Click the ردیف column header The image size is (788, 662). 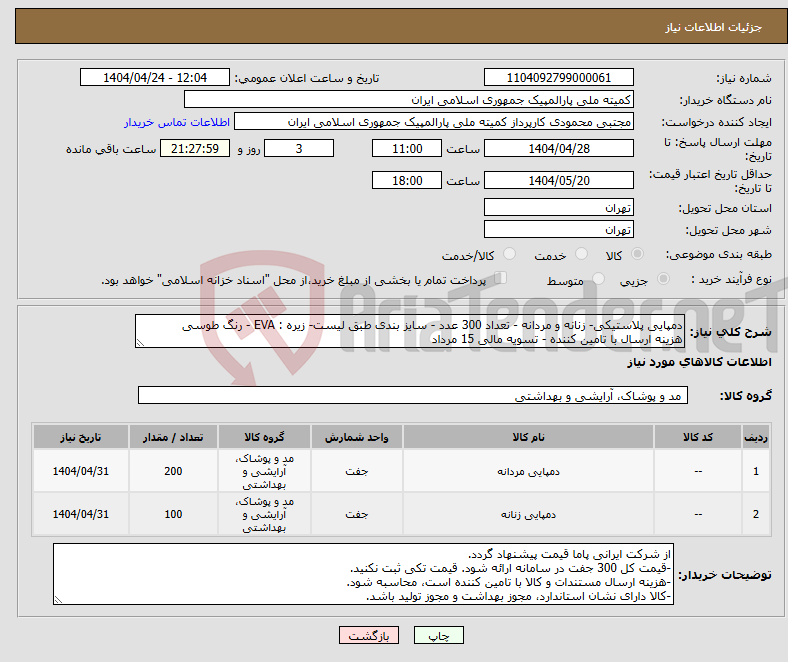pyautogui.click(x=756, y=437)
